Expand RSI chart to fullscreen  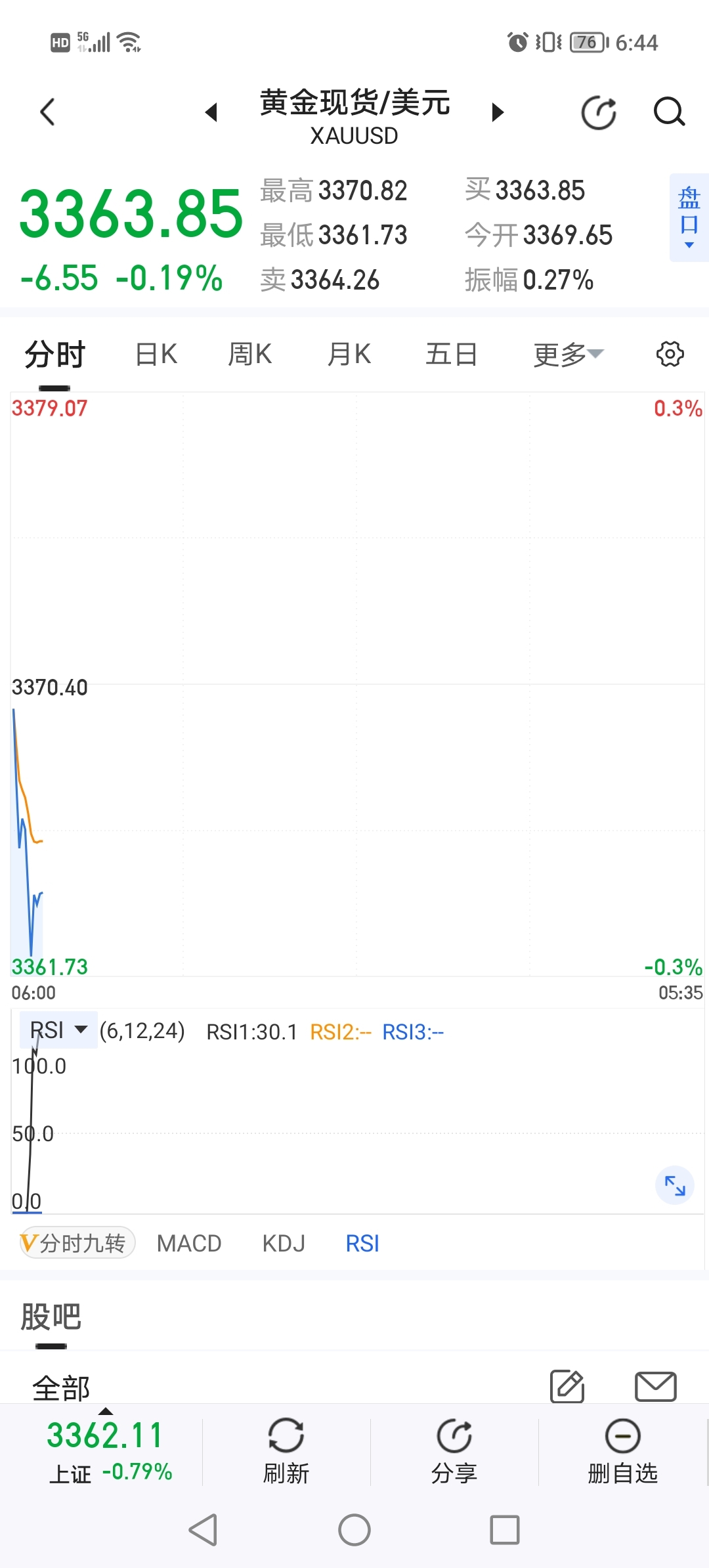pyautogui.click(x=675, y=1185)
